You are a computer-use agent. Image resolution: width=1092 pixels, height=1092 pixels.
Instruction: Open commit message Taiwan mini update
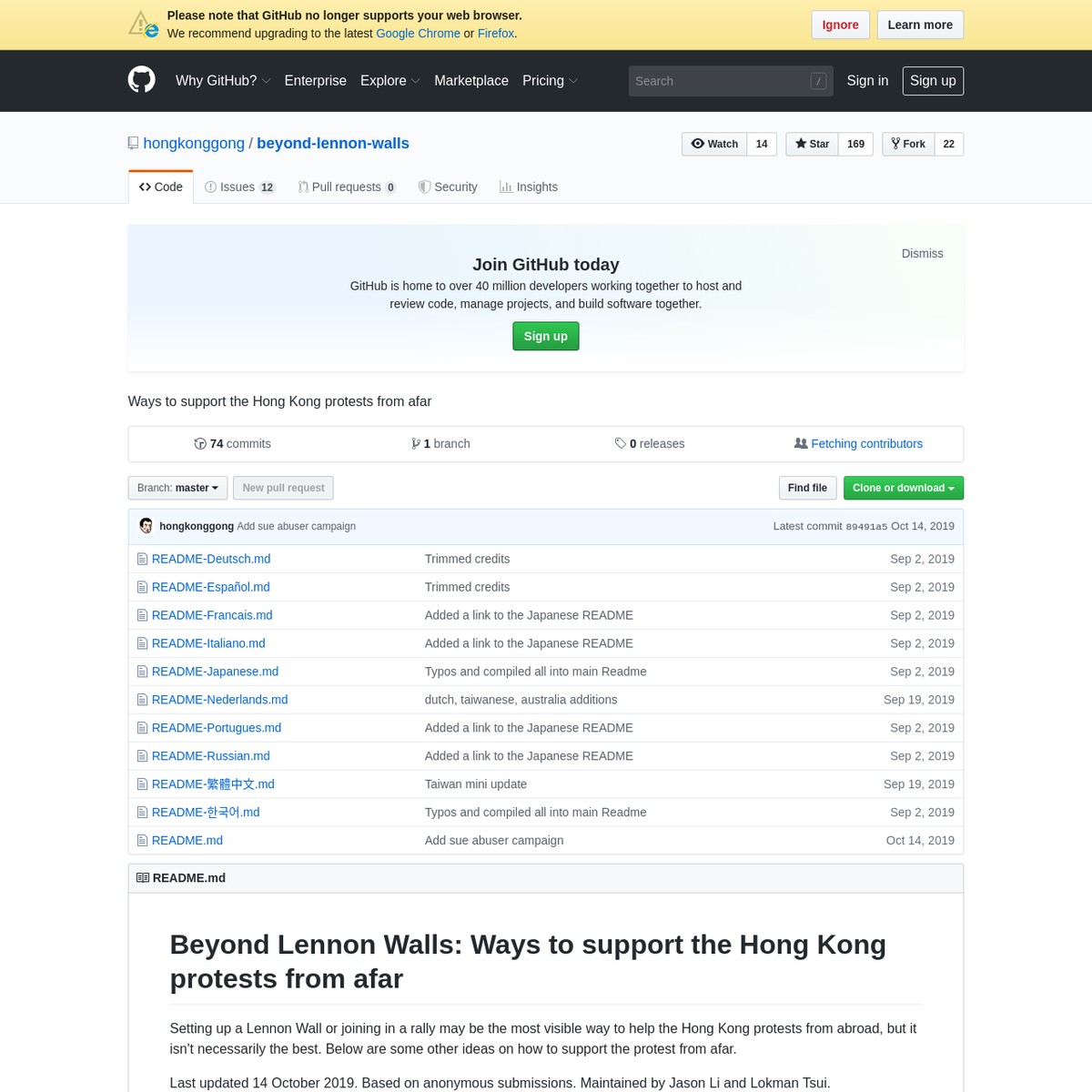point(476,784)
